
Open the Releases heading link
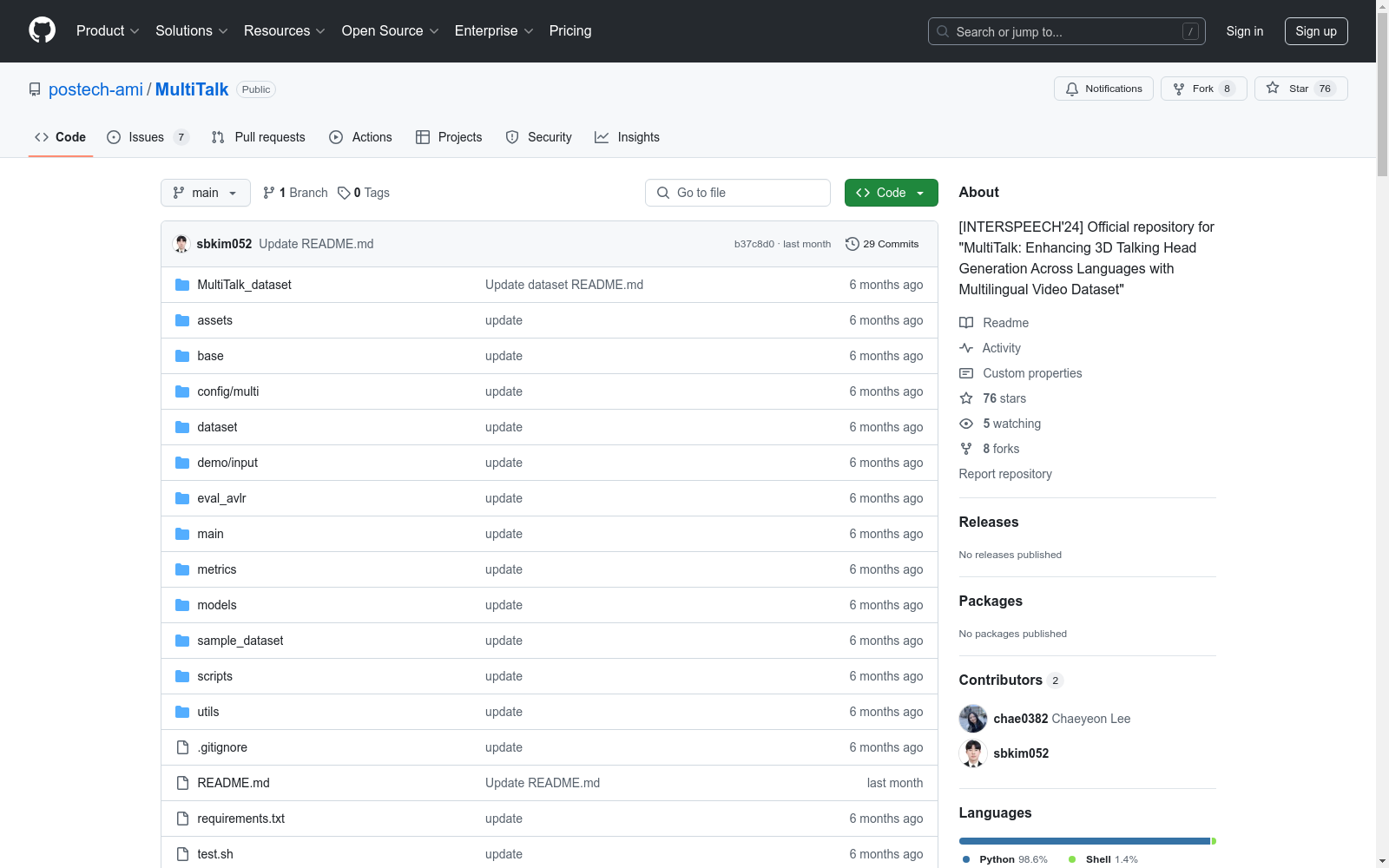989,522
